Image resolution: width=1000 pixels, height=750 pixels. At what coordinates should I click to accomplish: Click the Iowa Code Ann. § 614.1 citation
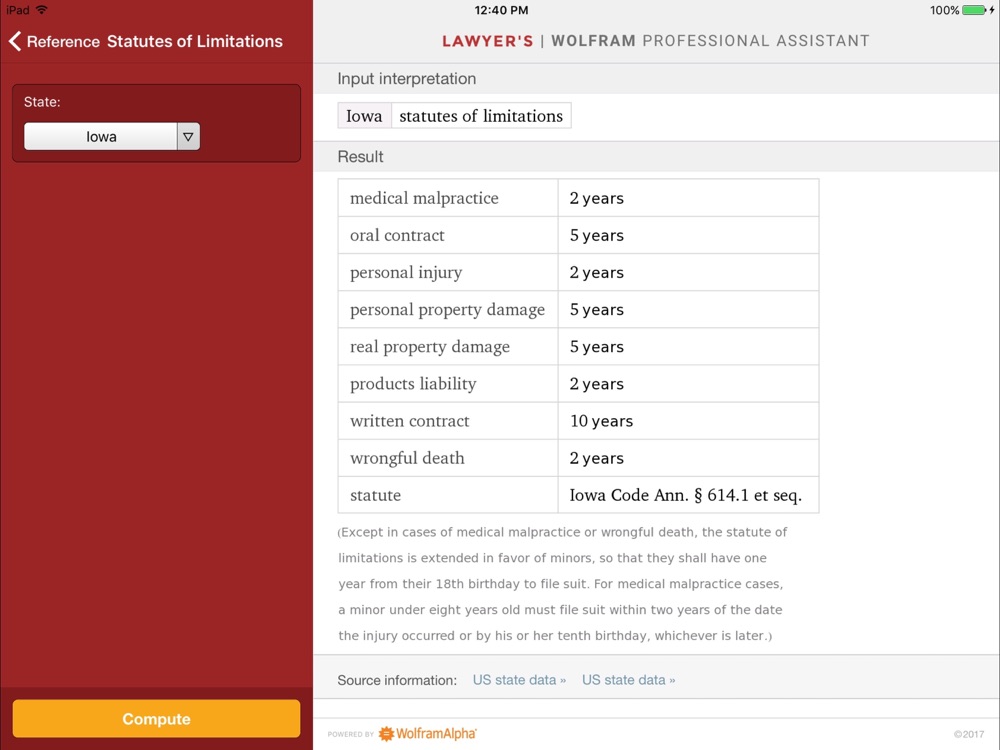[x=686, y=495]
